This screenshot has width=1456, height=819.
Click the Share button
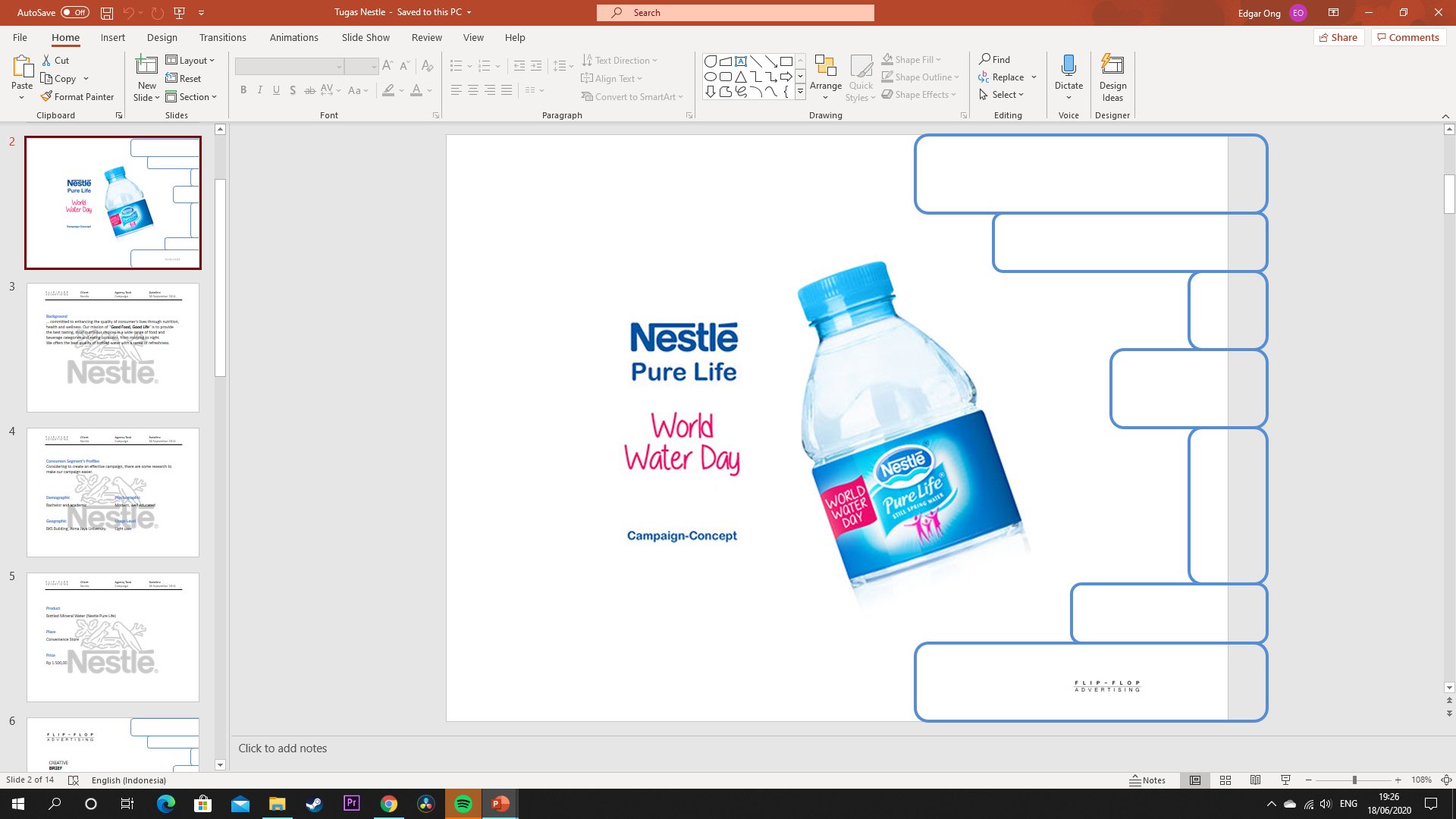[1338, 37]
